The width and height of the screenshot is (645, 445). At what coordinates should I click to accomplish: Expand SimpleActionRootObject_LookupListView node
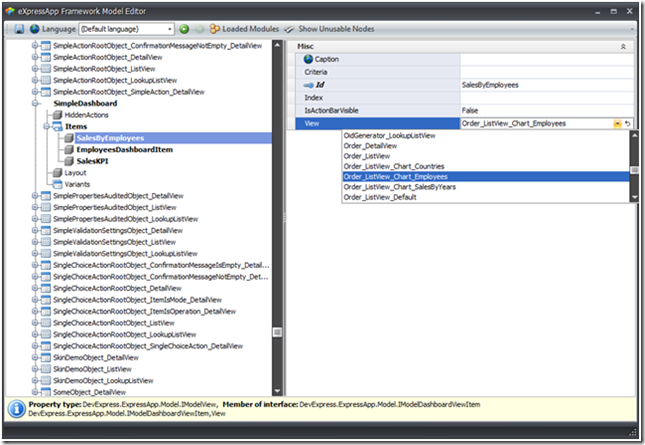coord(35,80)
